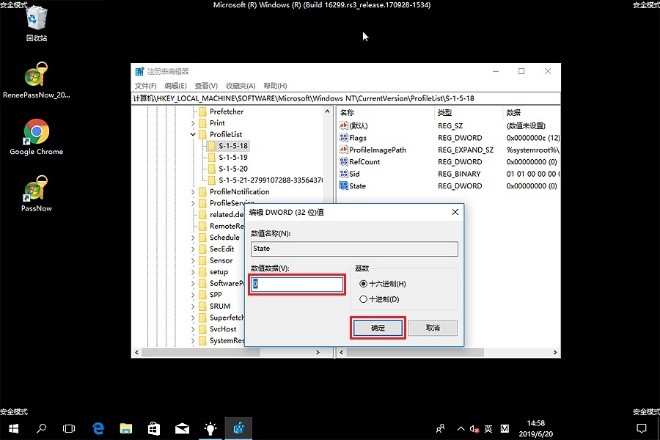Image resolution: width=660 pixels, height=440 pixels.
Task: Open Microsoft Store from the taskbar
Action: (x=154, y=429)
